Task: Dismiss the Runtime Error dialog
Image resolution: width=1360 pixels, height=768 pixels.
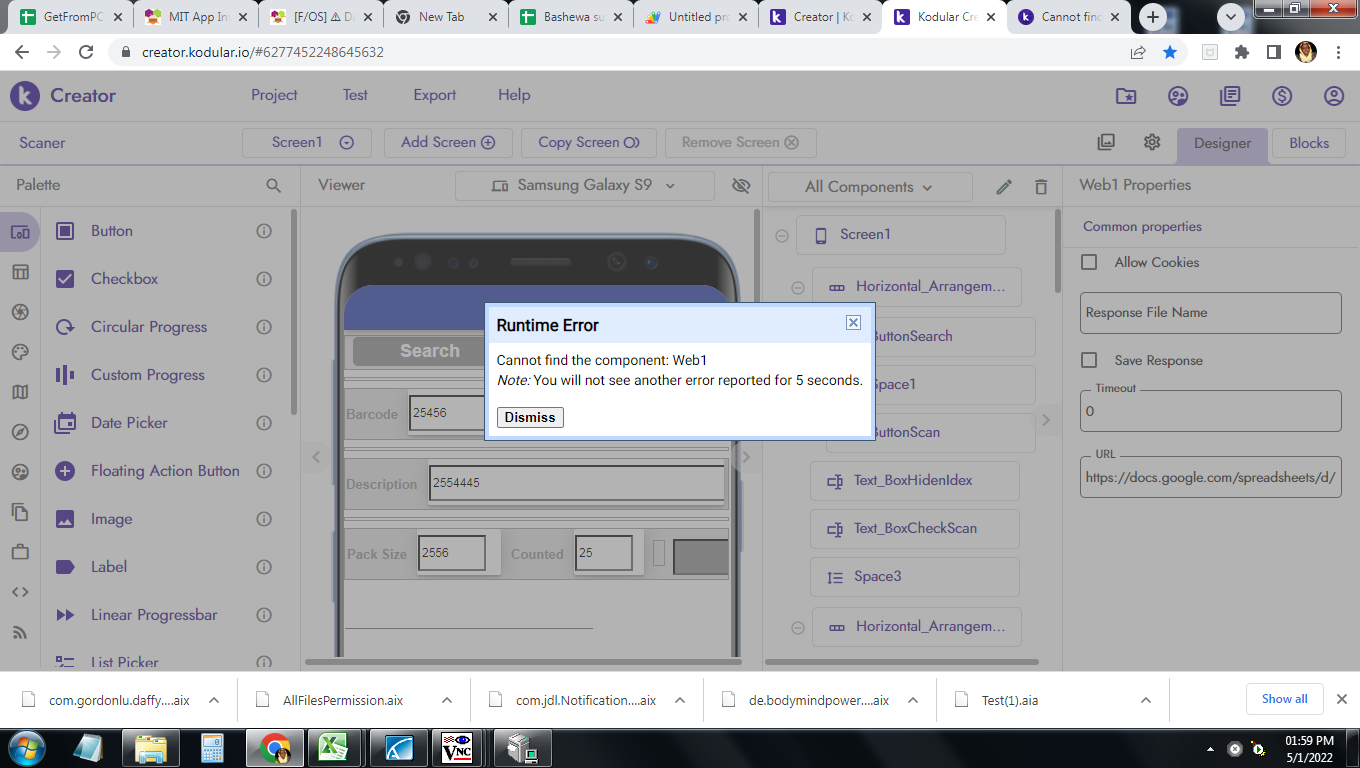Action: [x=530, y=417]
